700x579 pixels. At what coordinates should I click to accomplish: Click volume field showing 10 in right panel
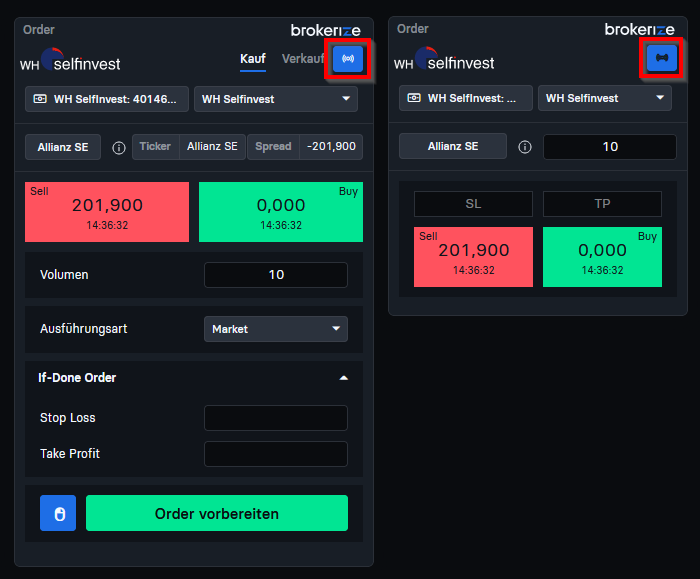pyautogui.click(x=610, y=146)
